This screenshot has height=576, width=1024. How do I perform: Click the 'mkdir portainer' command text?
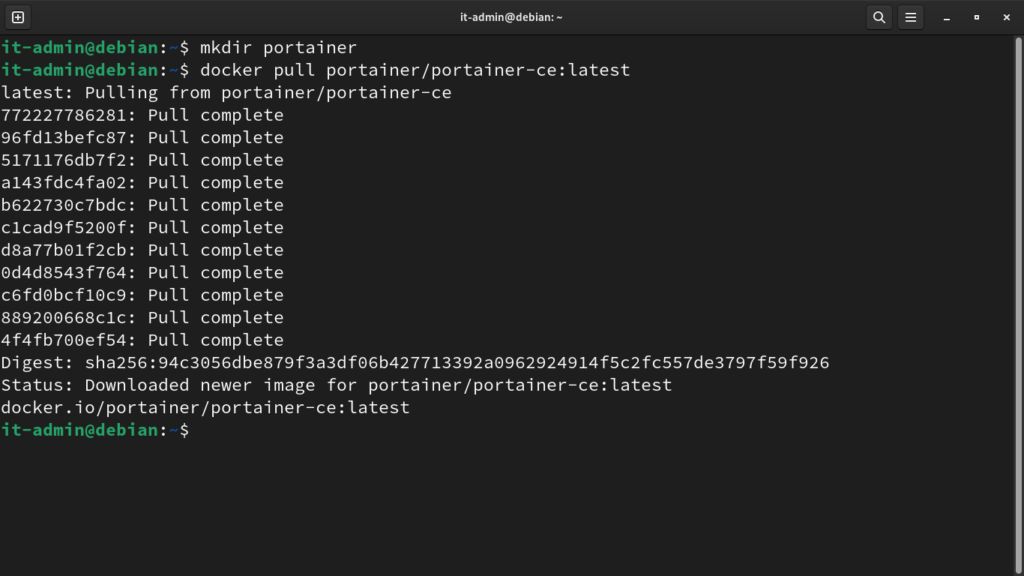[x=278, y=48]
